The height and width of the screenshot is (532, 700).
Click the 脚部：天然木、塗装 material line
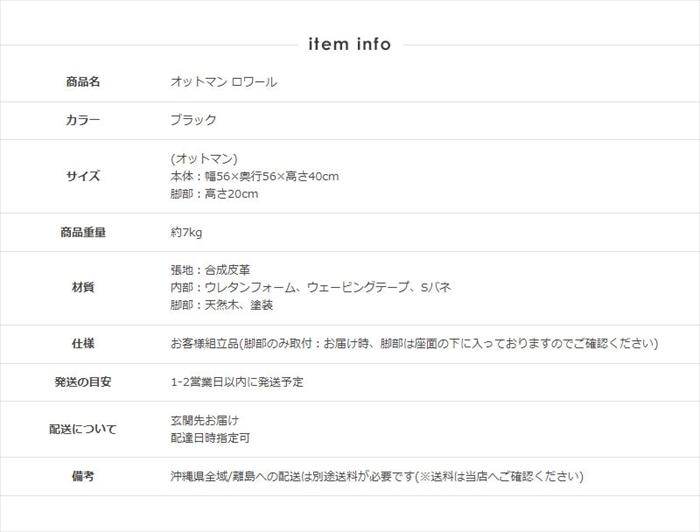[222, 306]
